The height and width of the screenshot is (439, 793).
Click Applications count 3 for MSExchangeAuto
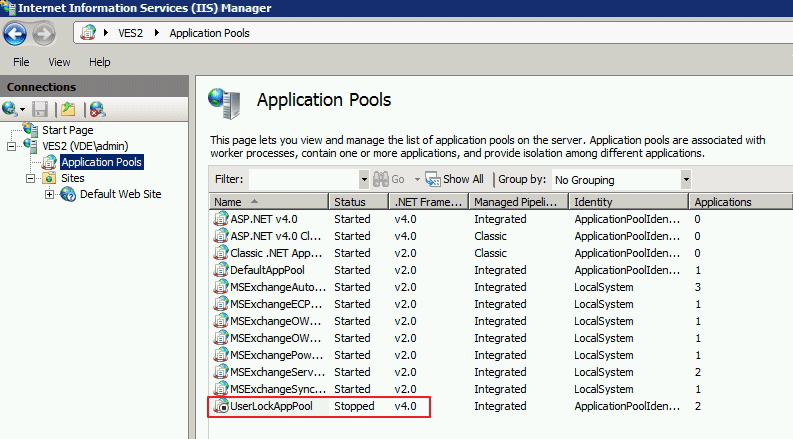(698, 287)
